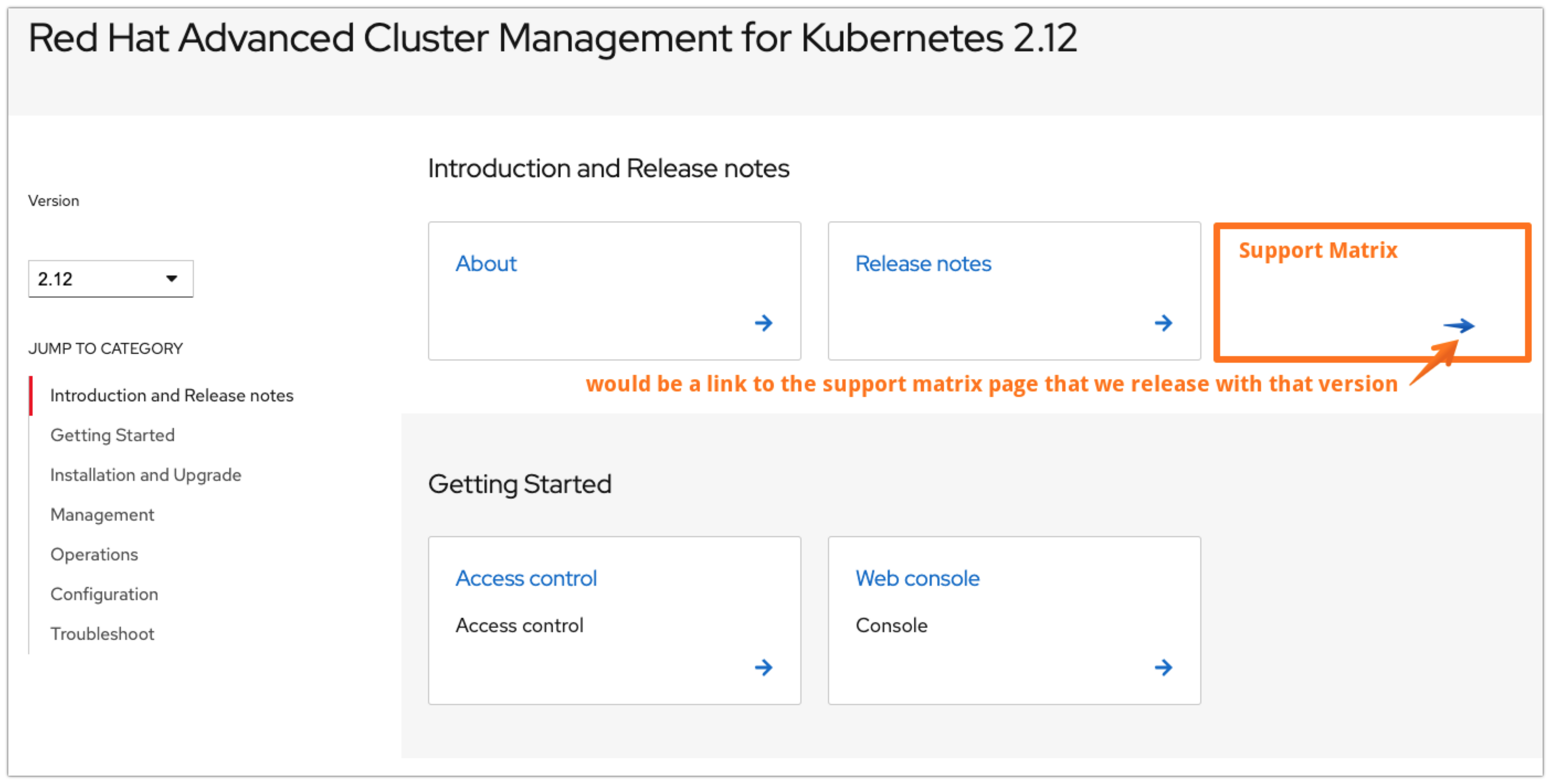
Task: Jump to the Troubleshoot category
Action: point(102,634)
